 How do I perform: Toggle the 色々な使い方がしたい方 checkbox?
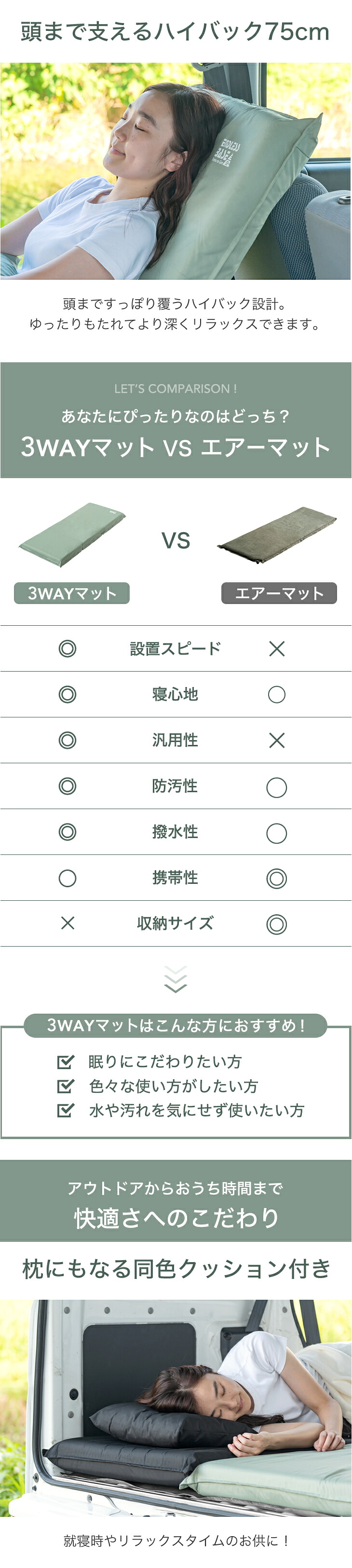pyautogui.click(x=65, y=1087)
